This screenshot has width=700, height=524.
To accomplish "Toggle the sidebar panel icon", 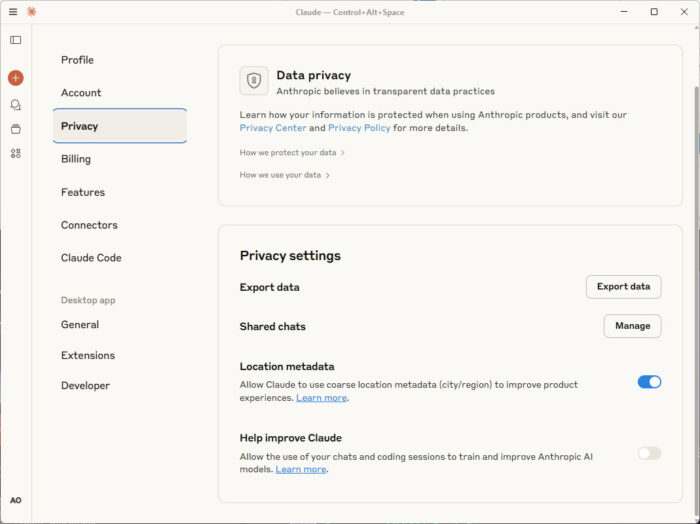I will (15, 40).
